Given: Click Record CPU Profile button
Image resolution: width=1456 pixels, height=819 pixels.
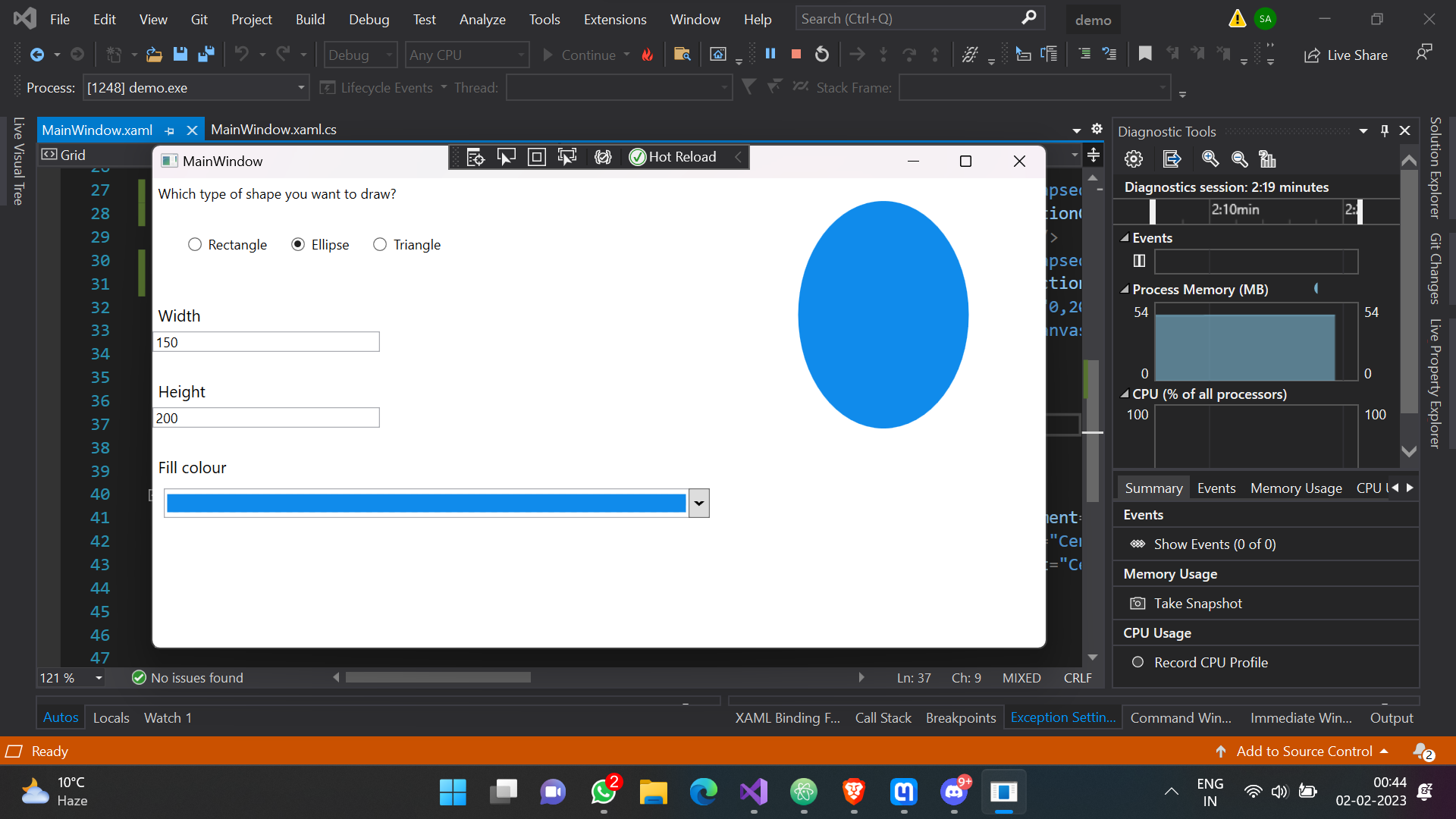Looking at the screenshot, I should [x=1210, y=663].
